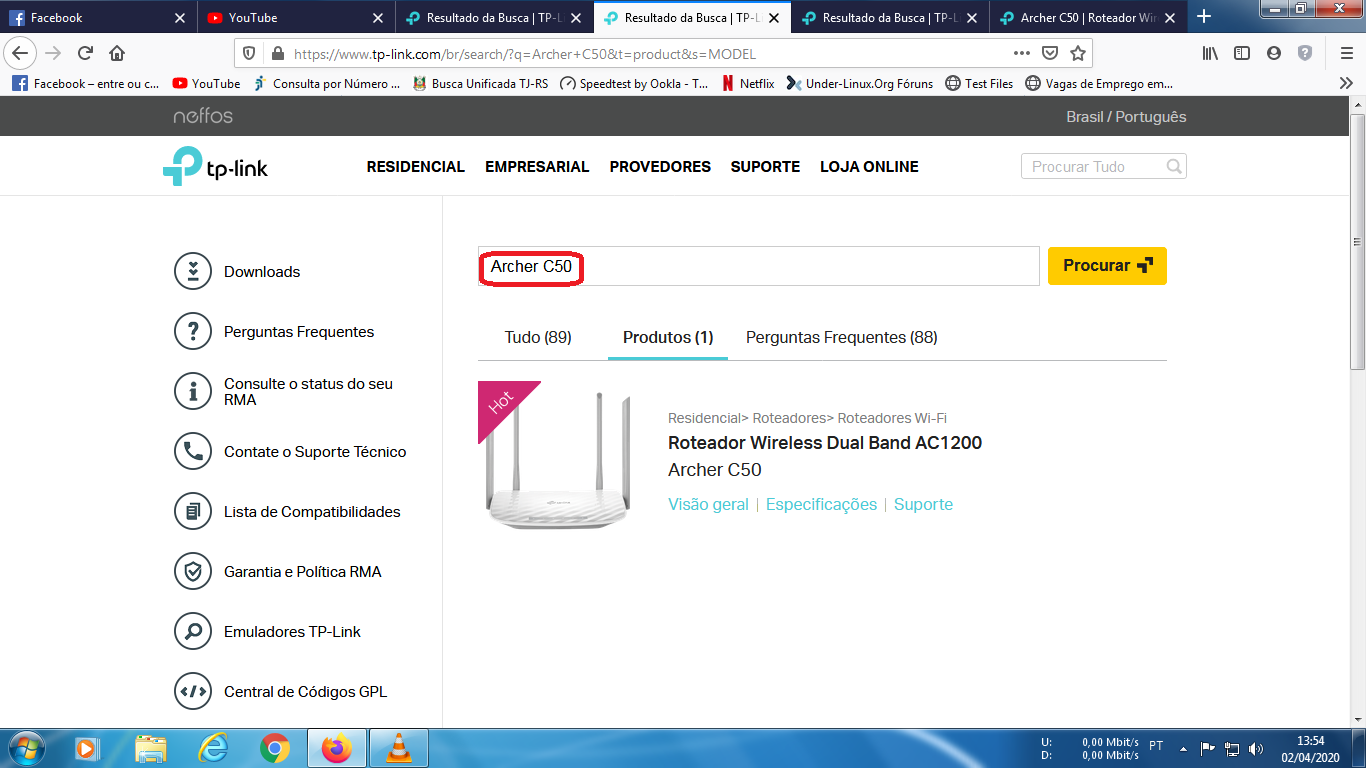Click Emuladores TP-Link magnifier icon
Image resolution: width=1366 pixels, height=768 pixels.
[x=193, y=632]
